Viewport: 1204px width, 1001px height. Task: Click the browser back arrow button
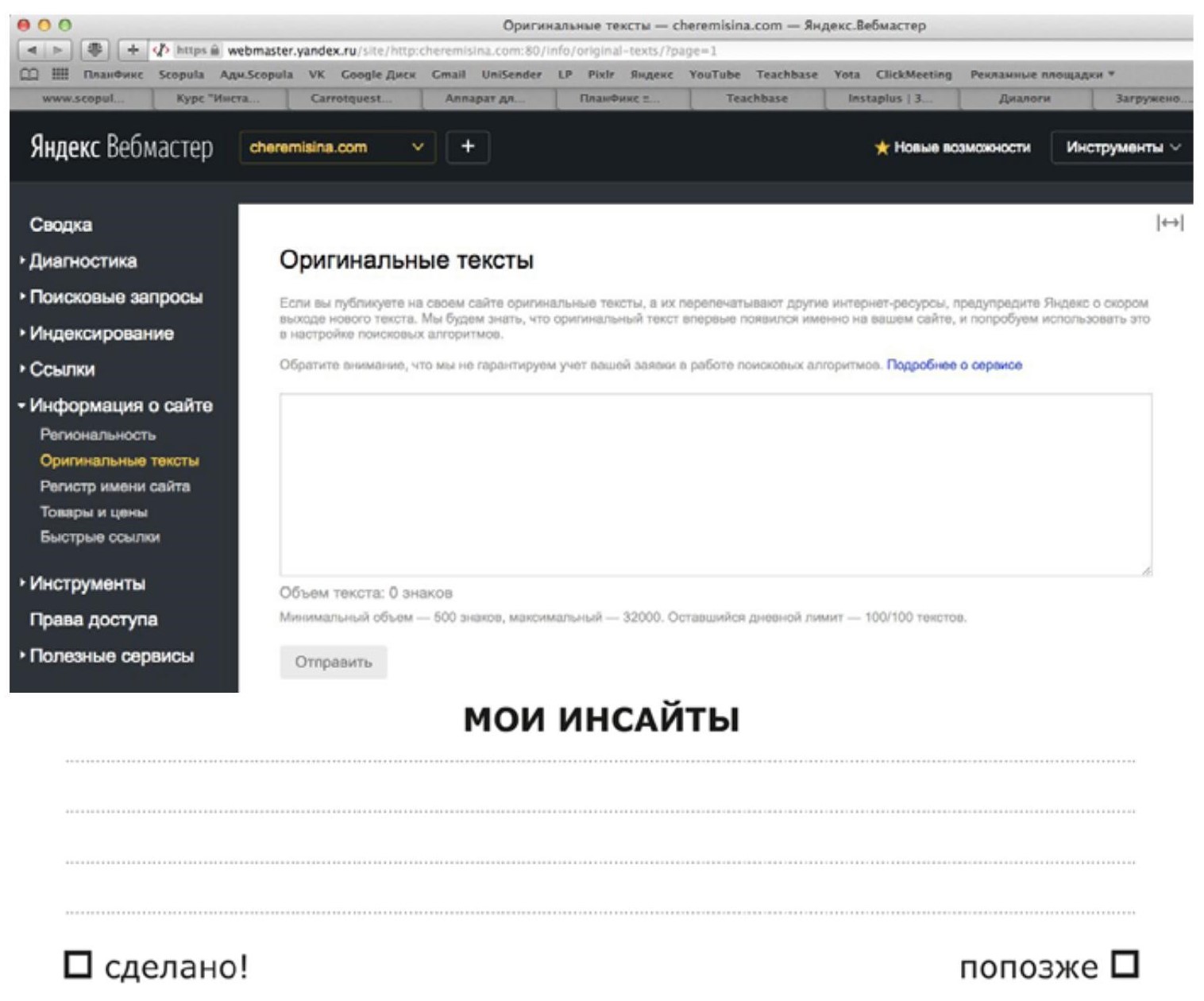[x=32, y=50]
